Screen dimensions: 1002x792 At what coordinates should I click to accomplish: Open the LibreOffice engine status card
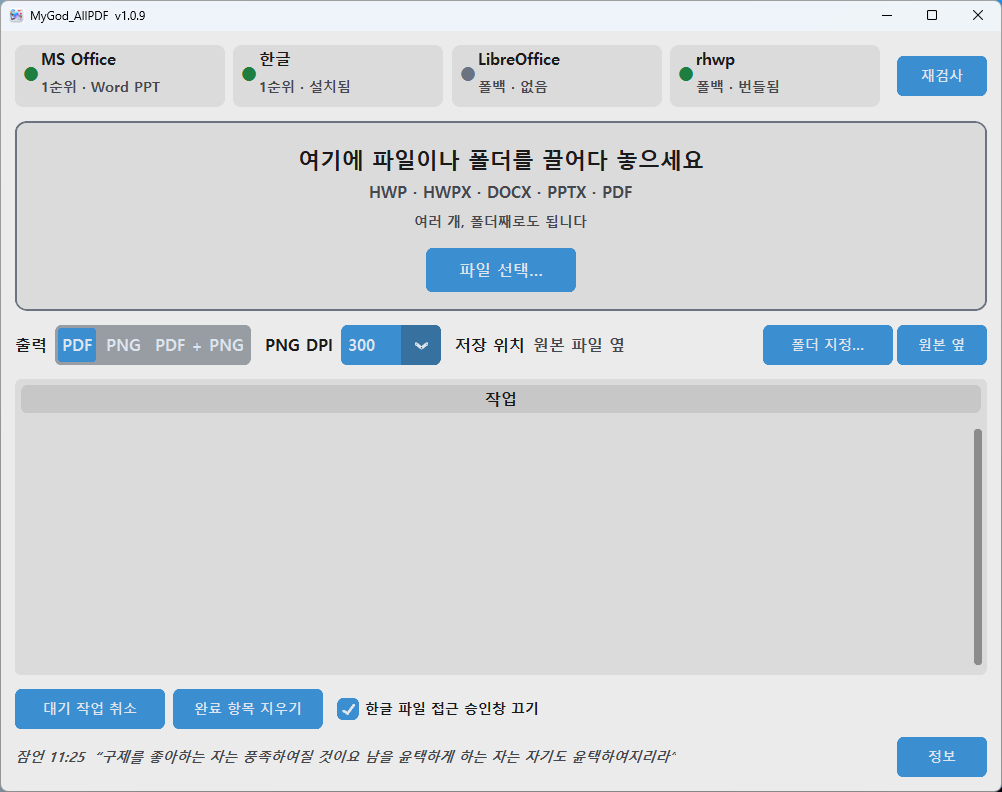pyautogui.click(x=557, y=75)
